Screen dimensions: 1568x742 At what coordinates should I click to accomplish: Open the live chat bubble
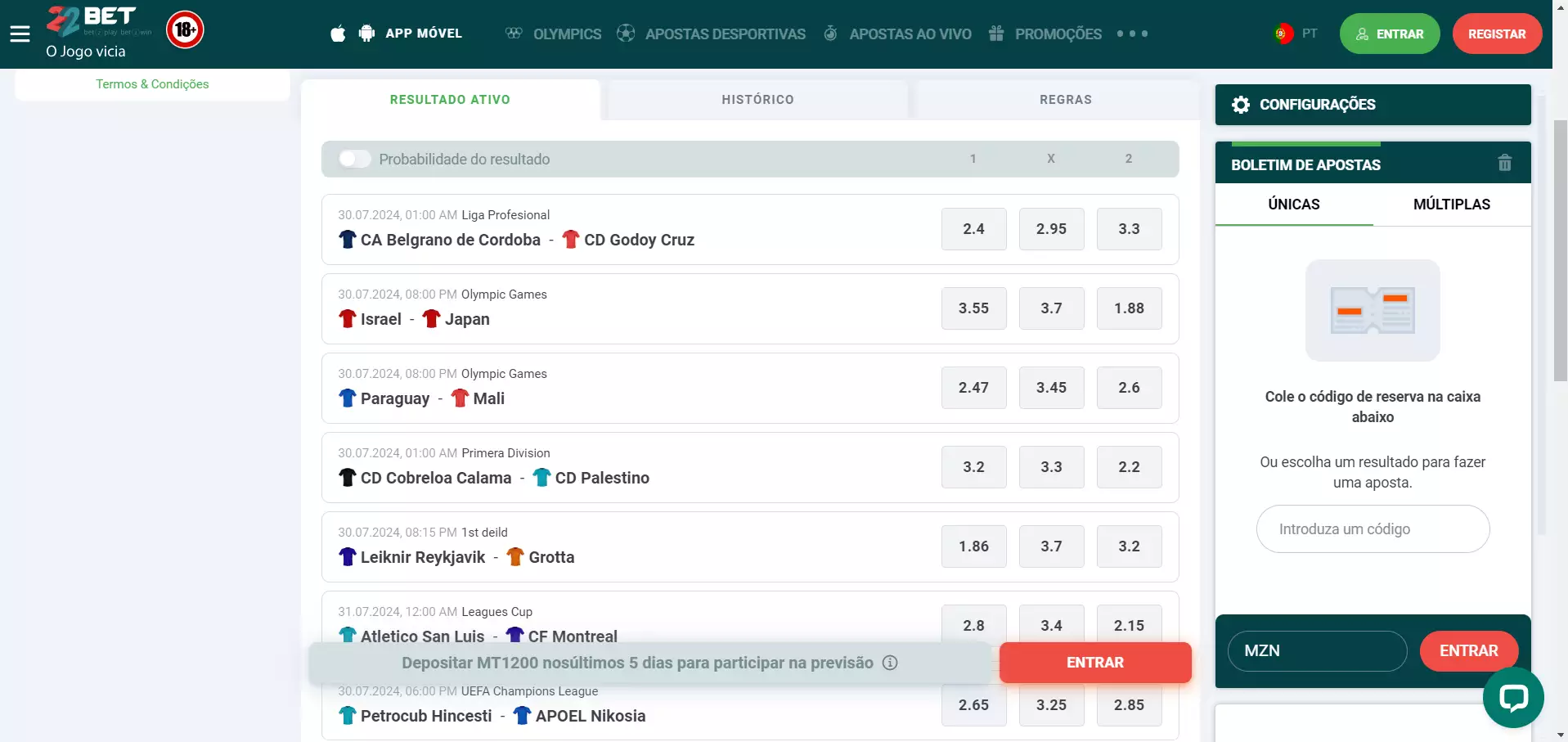click(x=1512, y=697)
